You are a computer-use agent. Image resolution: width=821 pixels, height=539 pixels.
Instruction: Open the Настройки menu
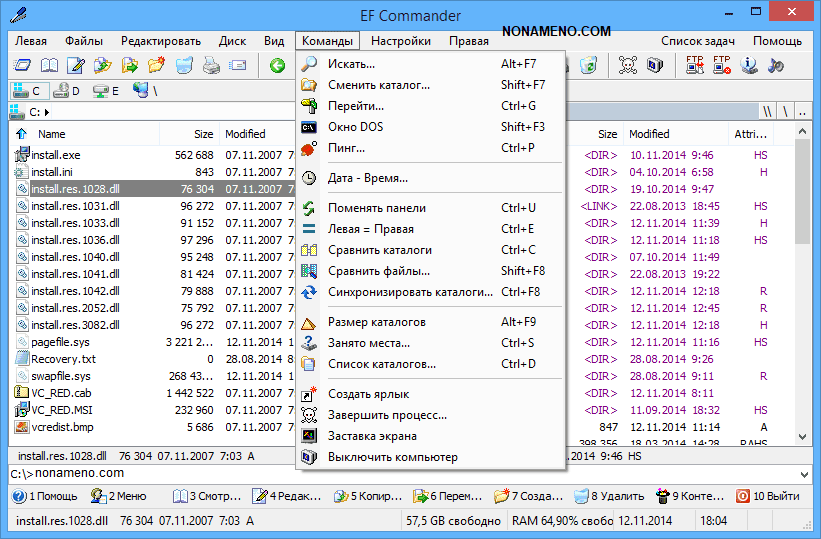[400, 41]
